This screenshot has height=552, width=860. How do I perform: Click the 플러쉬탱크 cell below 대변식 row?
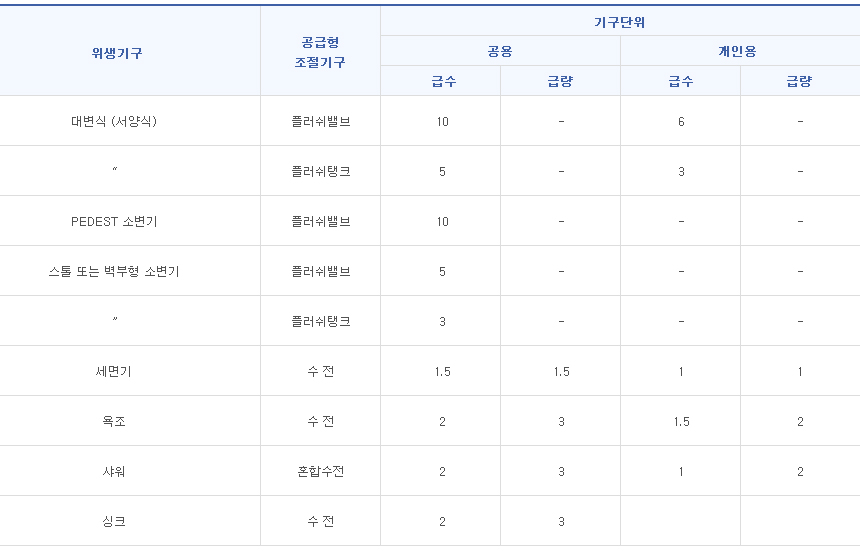[320, 172]
